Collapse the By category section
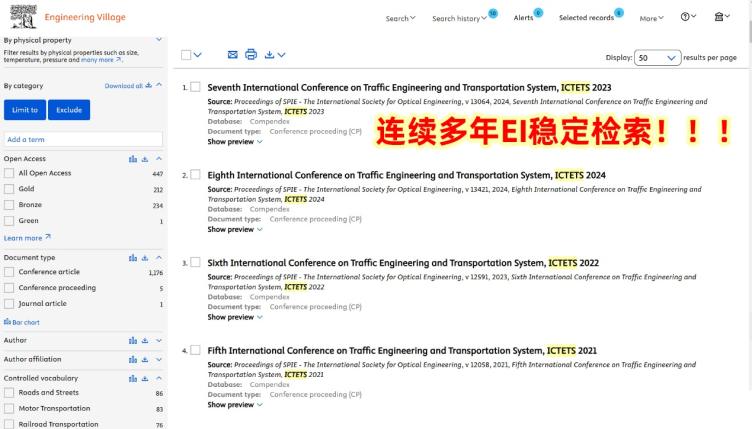The height and width of the screenshot is (429, 752). [159, 85]
